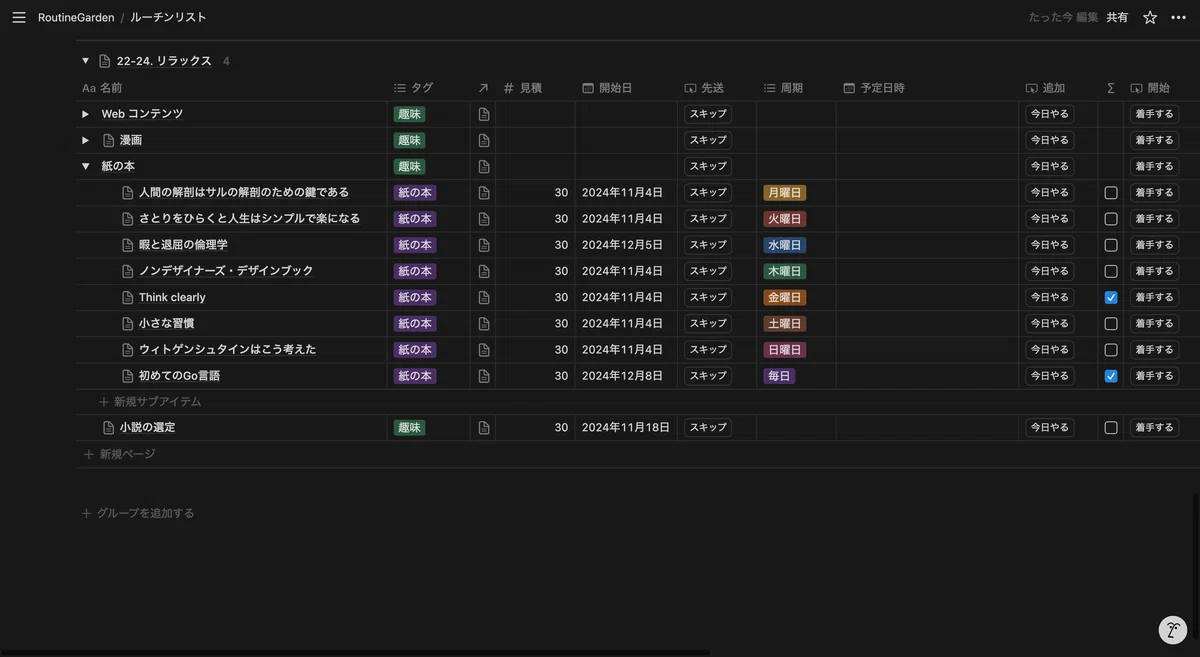Click the 2024年11月18日 date cell
This screenshot has height=657, width=1200.
[x=626, y=427]
